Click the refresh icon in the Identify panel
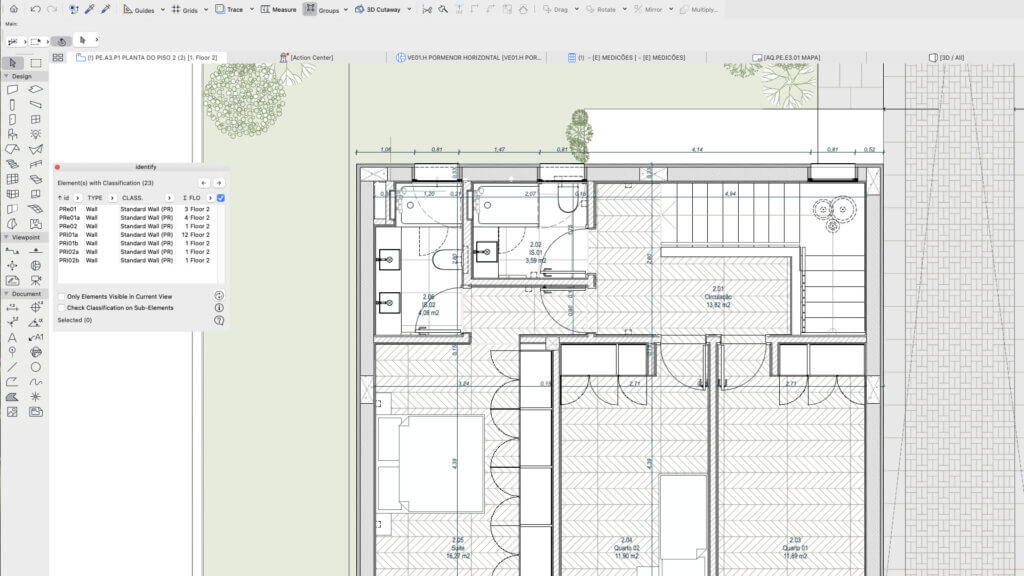Image resolution: width=1024 pixels, height=576 pixels. (219, 296)
